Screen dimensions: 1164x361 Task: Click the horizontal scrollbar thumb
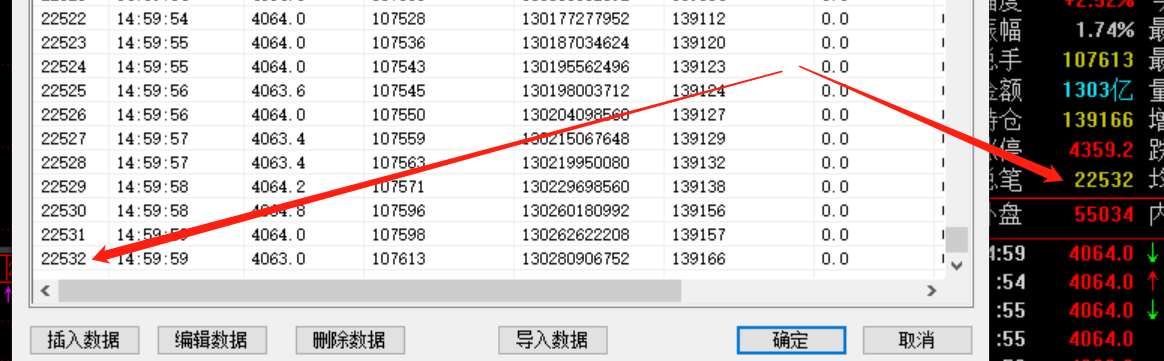pyautogui.click(x=370, y=290)
